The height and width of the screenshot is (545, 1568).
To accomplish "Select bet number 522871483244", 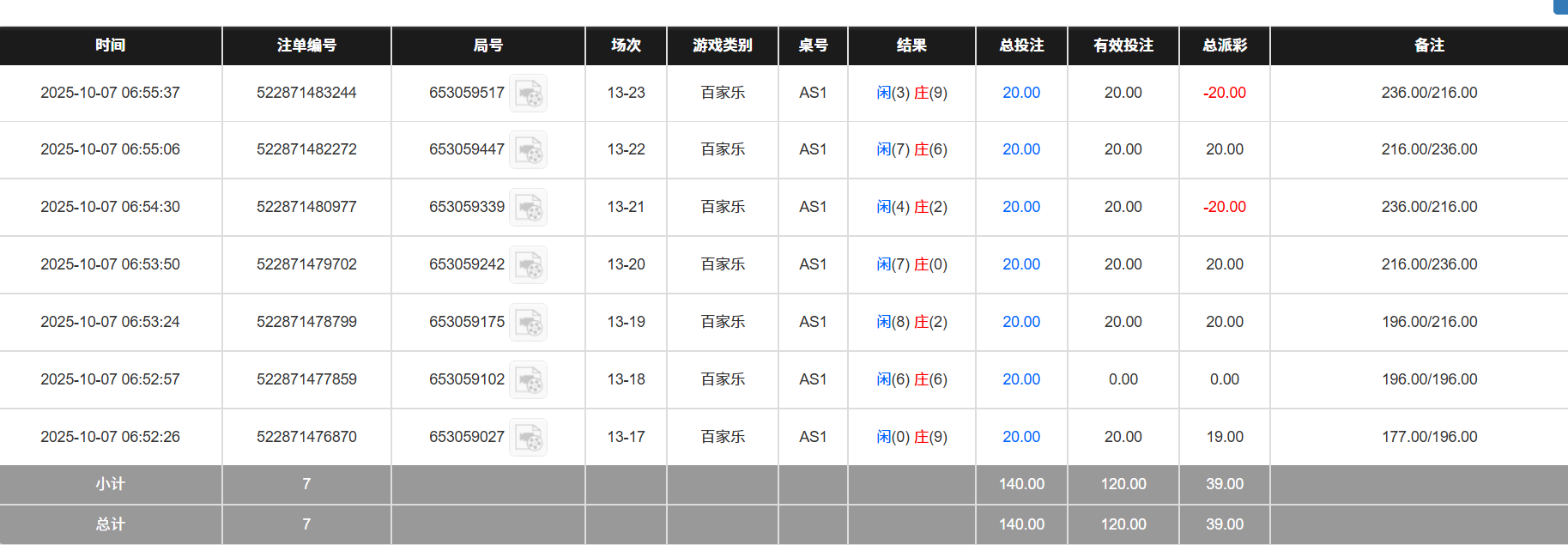I will pyautogui.click(x=306, y=93).
